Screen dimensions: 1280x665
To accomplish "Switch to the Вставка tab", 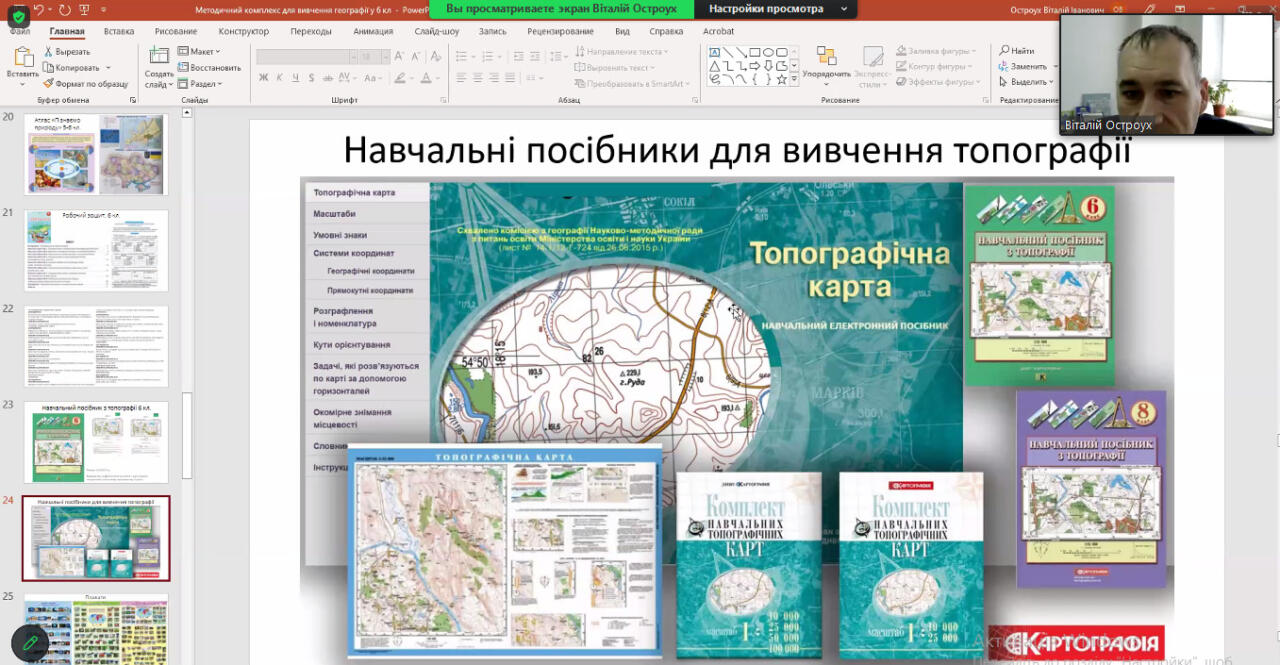I will 119,31.
